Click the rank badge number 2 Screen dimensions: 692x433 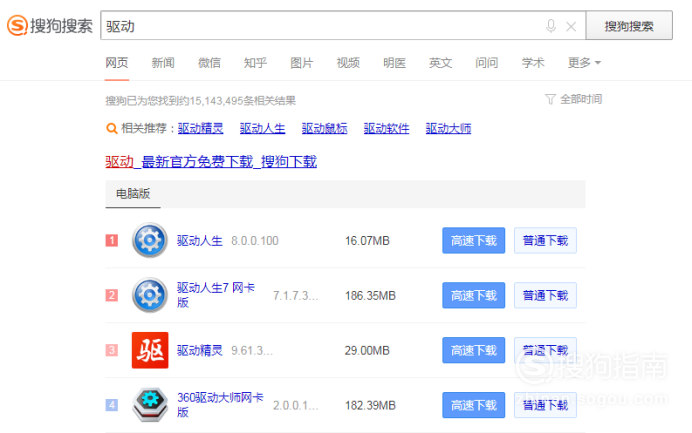click(x=112, y=295)
